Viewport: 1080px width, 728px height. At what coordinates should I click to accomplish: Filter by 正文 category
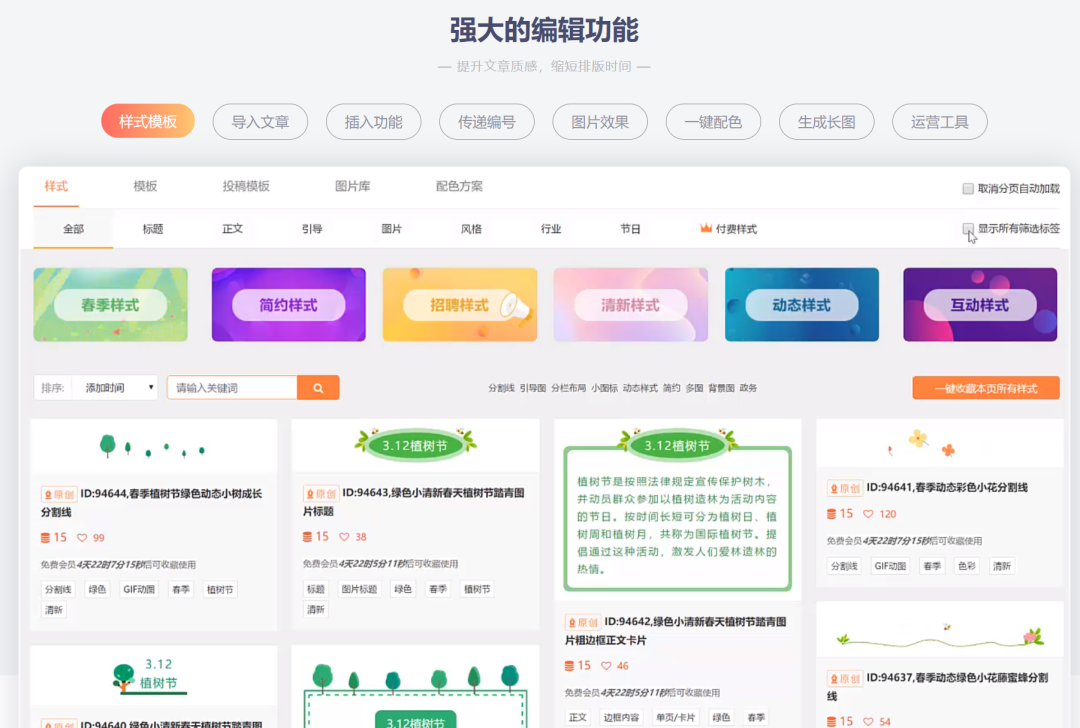click(233, 229)
